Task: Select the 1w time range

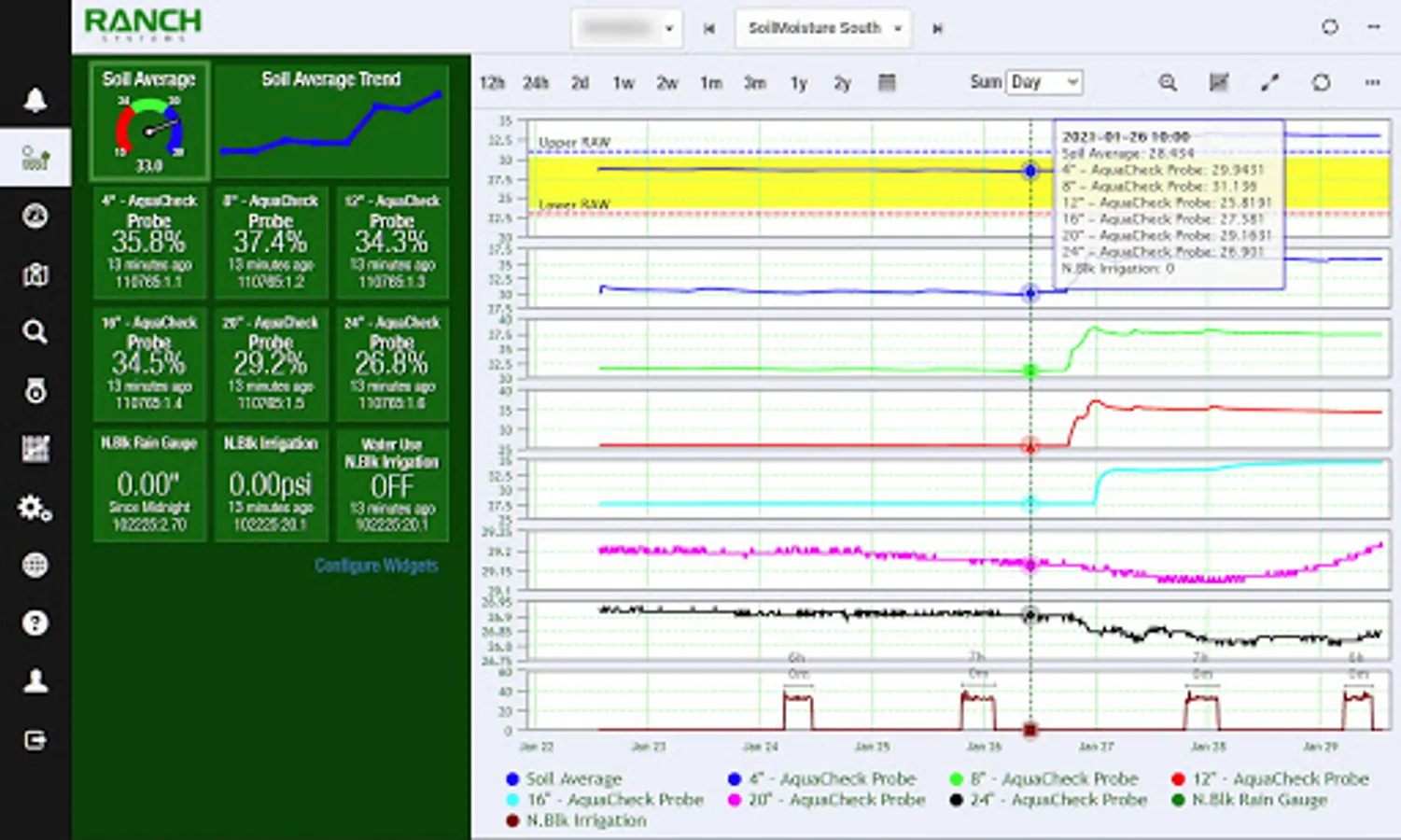Action: pyautogui.click(x=623, y=82)
